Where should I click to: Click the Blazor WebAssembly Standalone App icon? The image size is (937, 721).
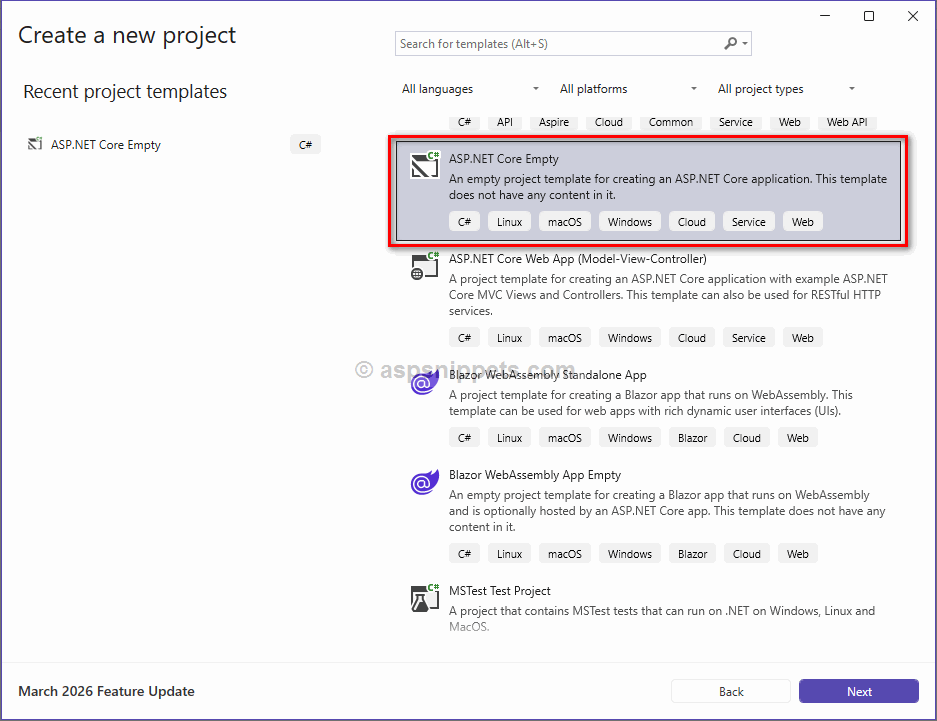point(424,382)
